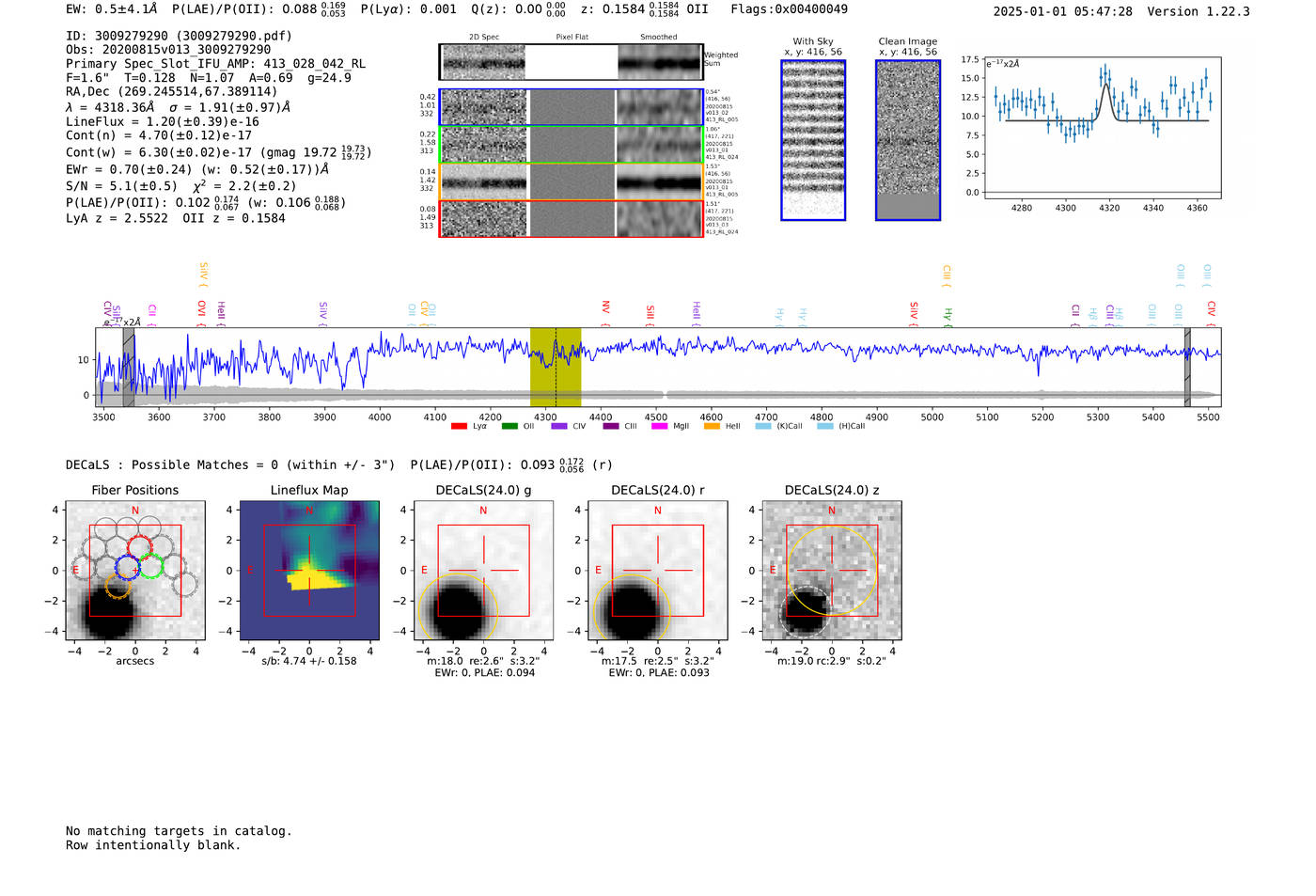This screenshot has width=1316, height=896.
Task: Click the red NV line marker
Action: pyautogui.click(x=605, y=308)
